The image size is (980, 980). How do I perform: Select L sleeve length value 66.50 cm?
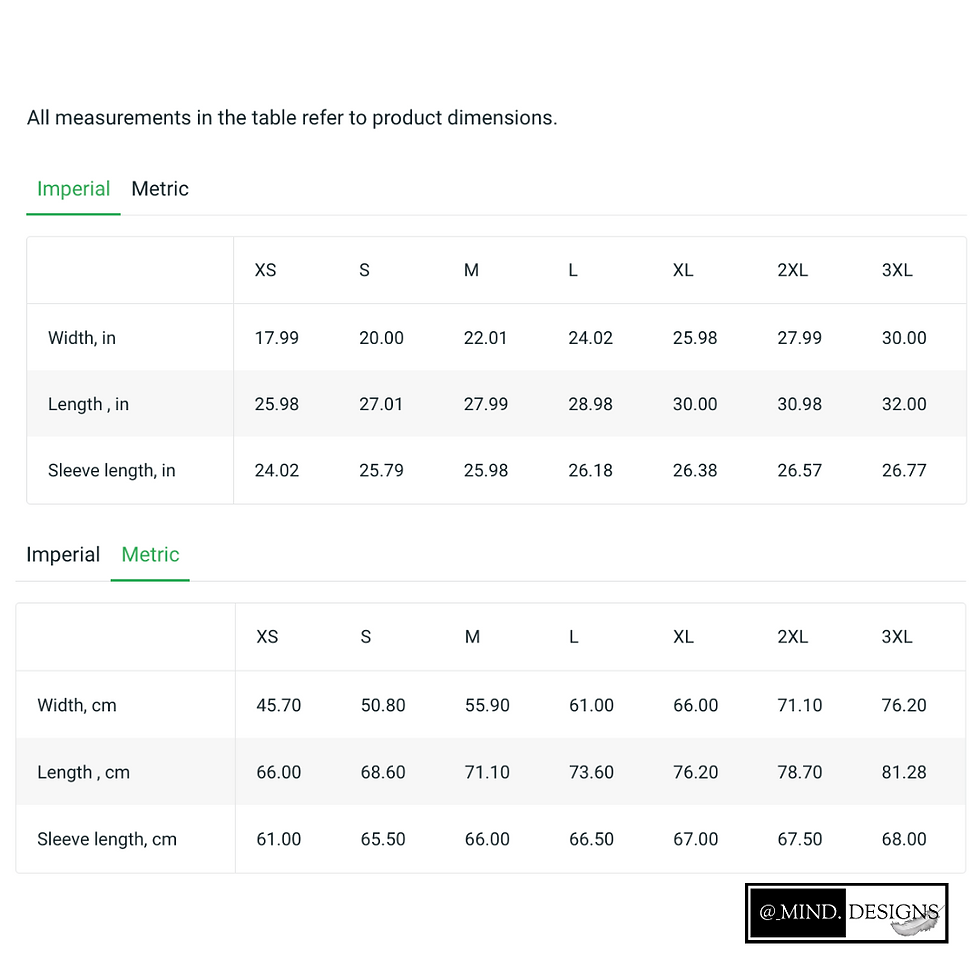click(591, 839)
